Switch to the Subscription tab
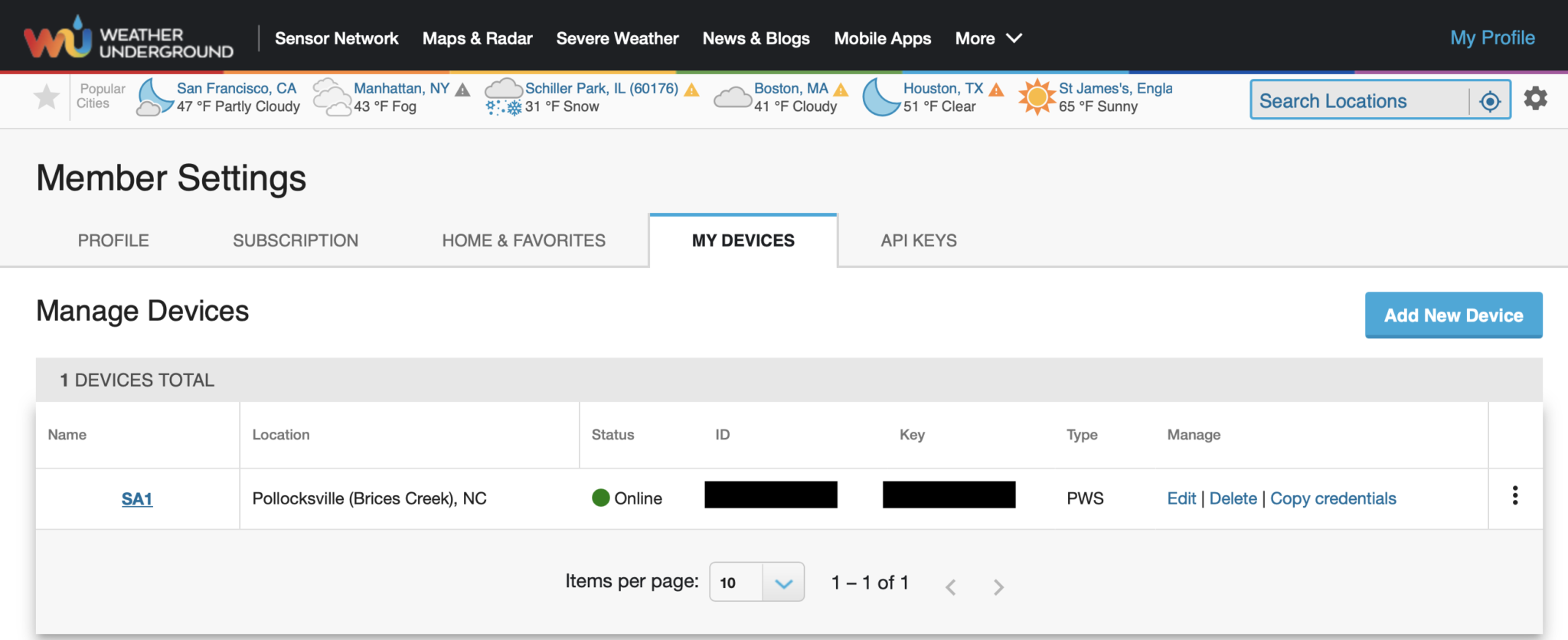Viewport: 1568px width, 640px height. (296, 240)
